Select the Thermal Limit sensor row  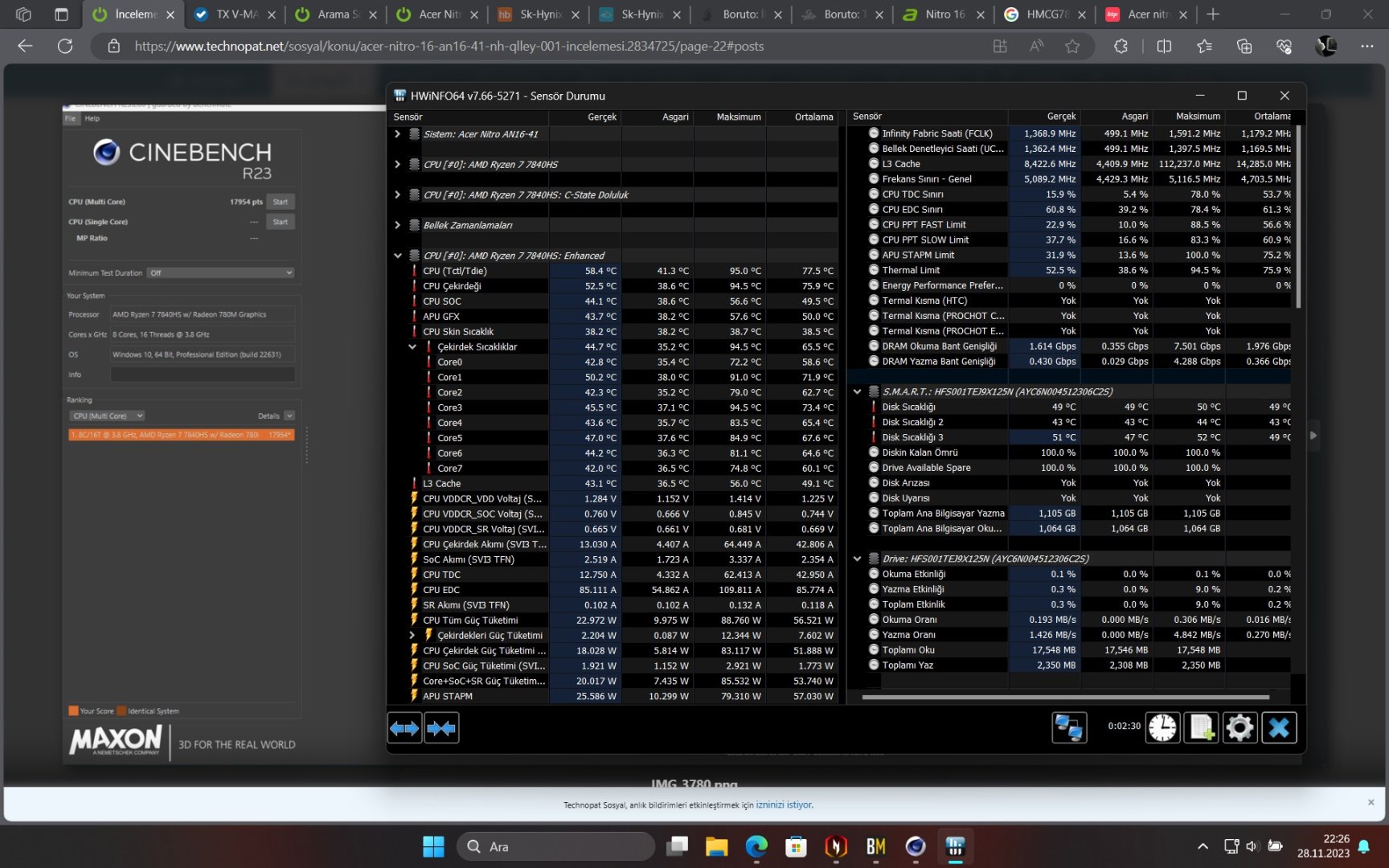tap(1071, 270)
